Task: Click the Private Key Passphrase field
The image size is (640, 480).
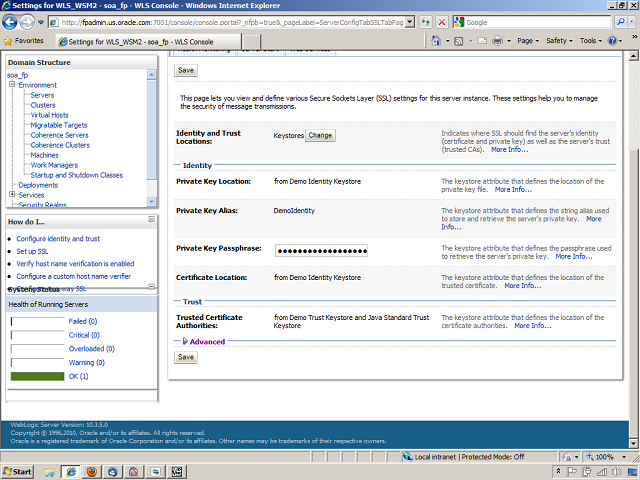Action: pyautogui.click(x=321, y=251)
